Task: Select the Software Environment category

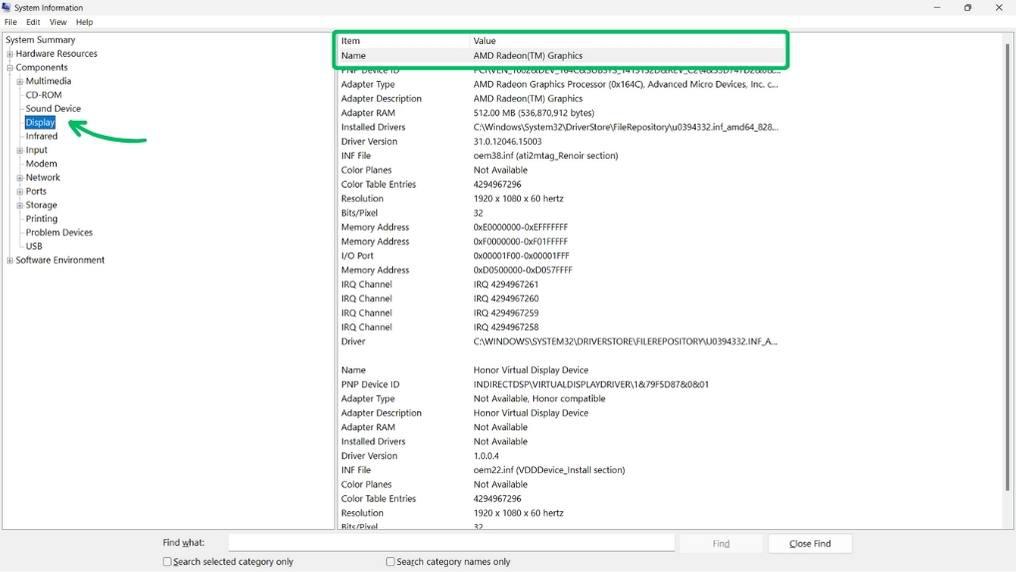Action: tap(60, 260)
